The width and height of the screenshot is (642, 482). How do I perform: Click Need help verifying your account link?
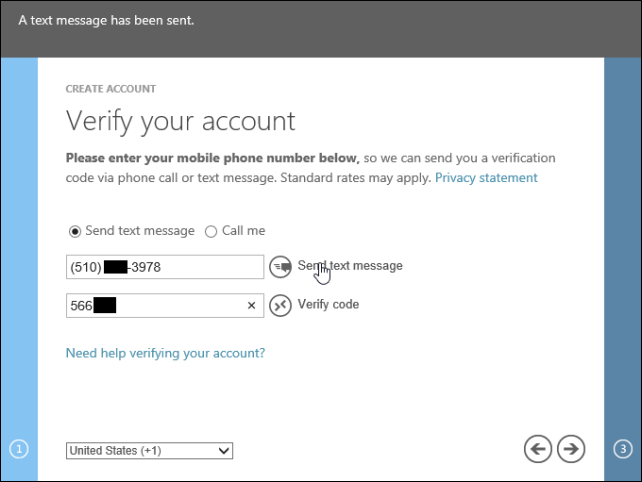click(x=165, y=353)
